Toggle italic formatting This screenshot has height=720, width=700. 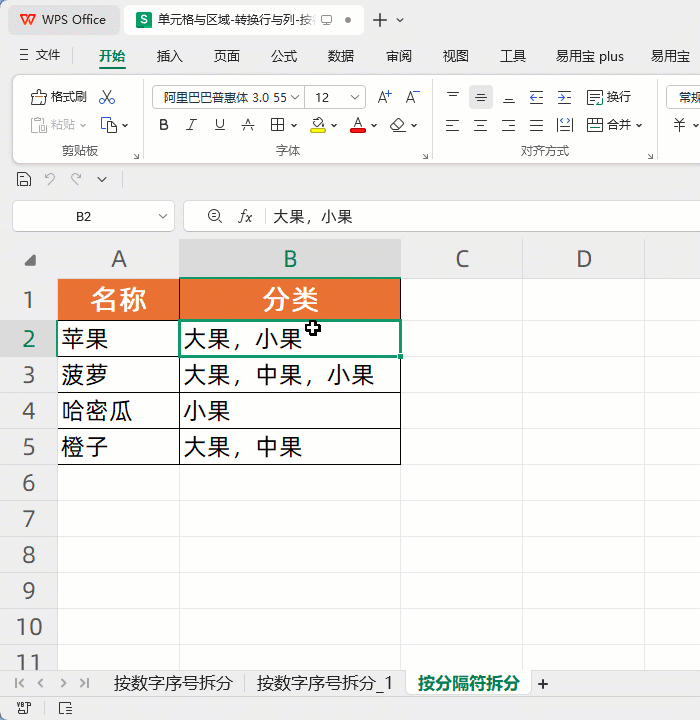pyautogui.click(x=192, y=125)
